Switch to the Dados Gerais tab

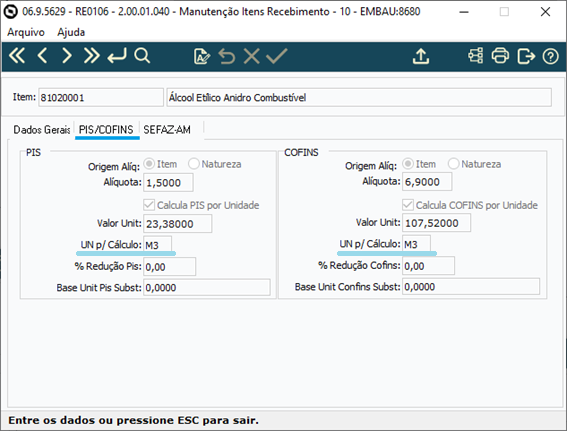42,129
